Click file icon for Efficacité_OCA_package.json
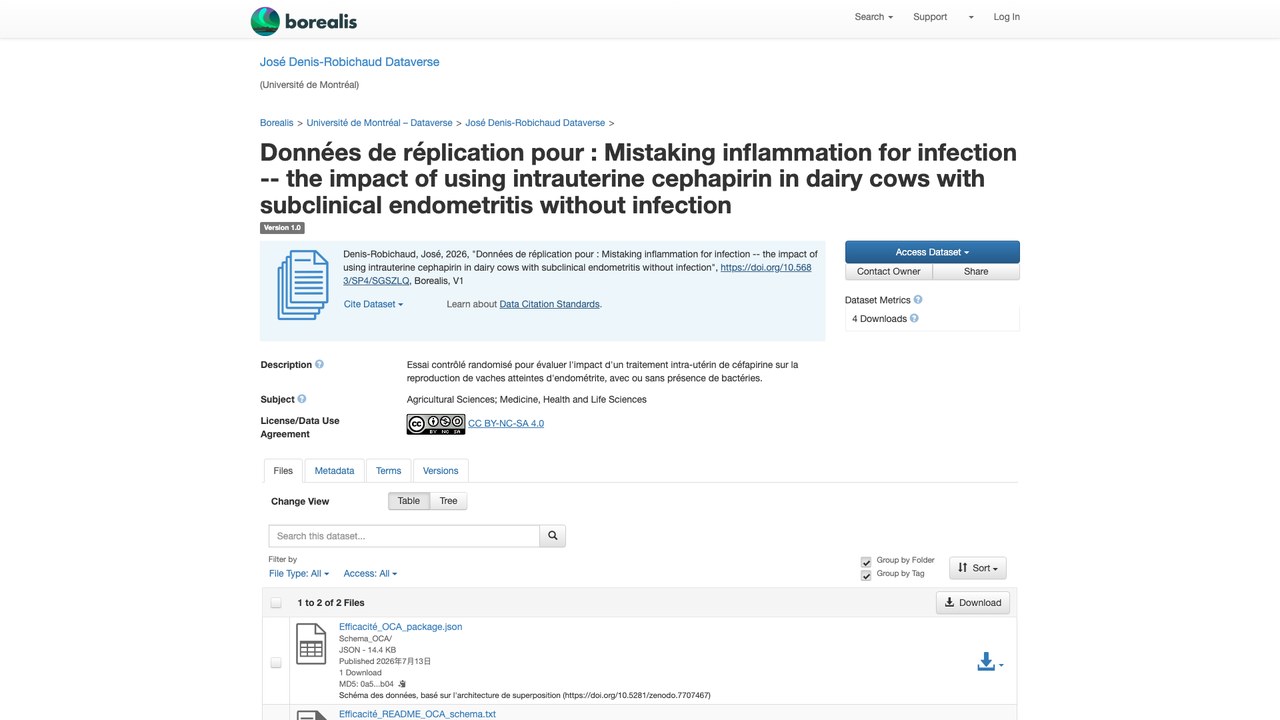This screenshot has width=1280, height=720. click(311, 644)
